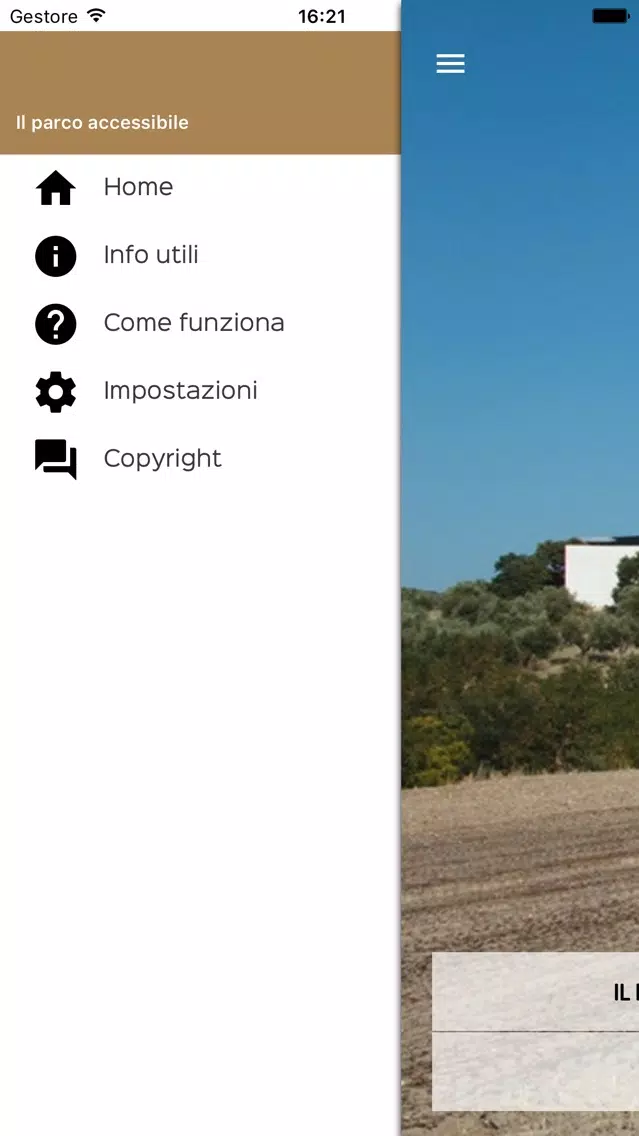Tap the question mark icon
Screen dimensions: 639x1136
coord(56,324)
